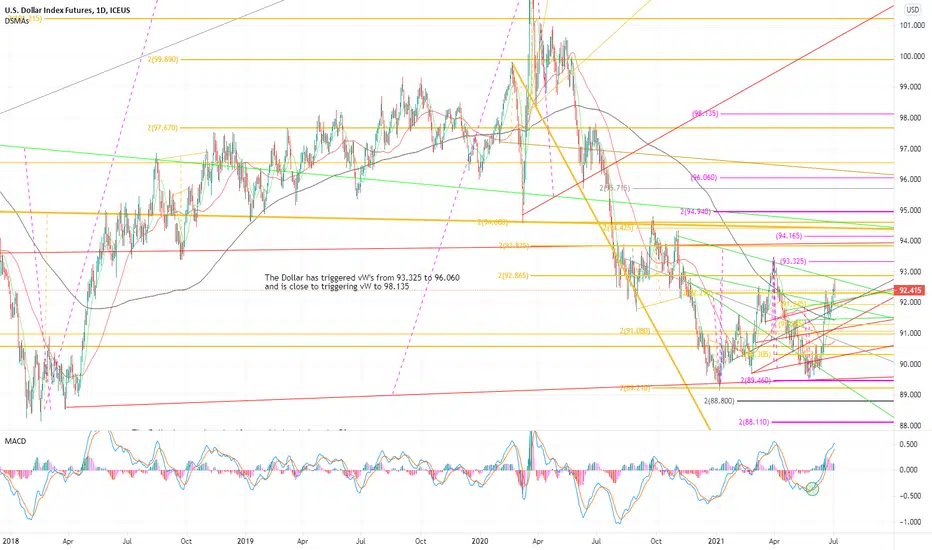The width and height of the screenshot is (932, 550).
Task: Click the Dollar vW trigger annotation text
Action: (x=362, y=282)
